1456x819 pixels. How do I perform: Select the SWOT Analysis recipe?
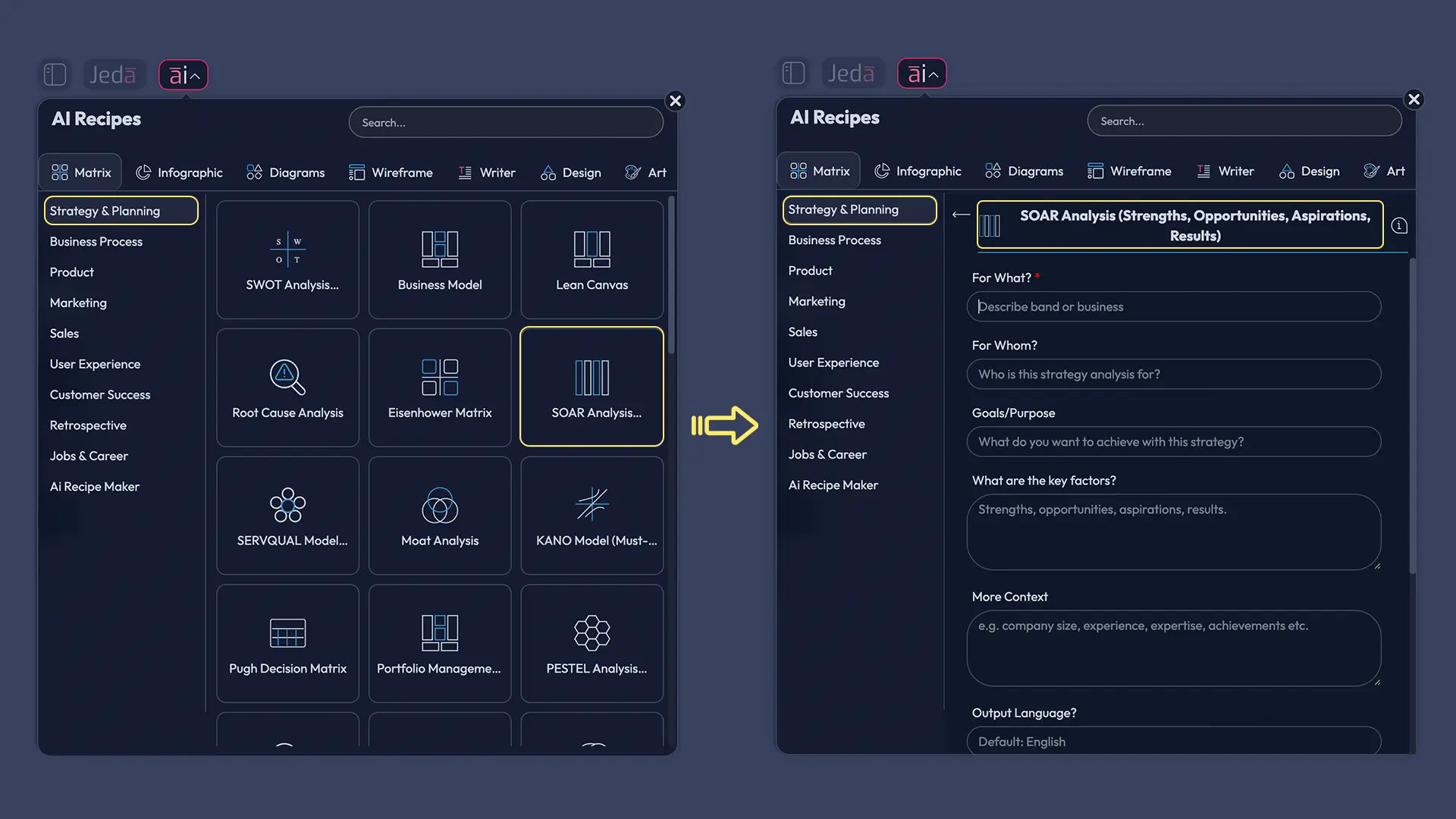pyautogui.click(x=287, y=259)
